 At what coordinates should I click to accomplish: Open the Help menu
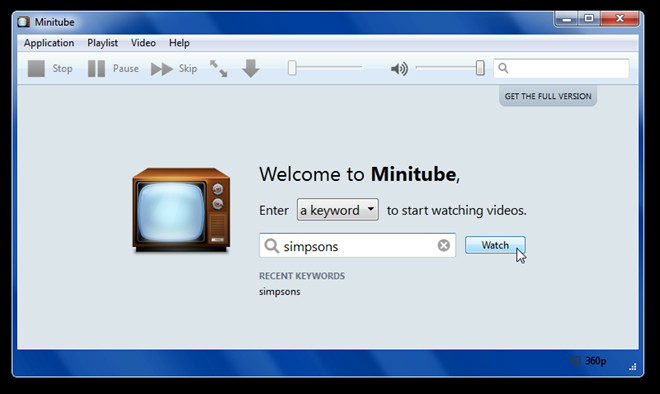tap(179, 43)
